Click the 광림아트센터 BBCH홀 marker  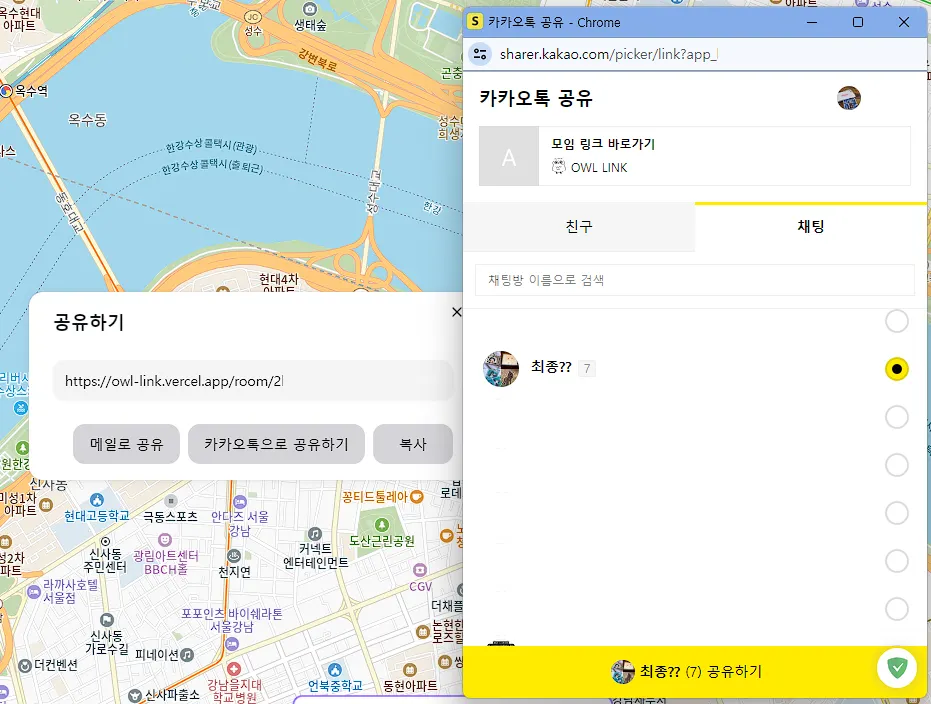tap(165, 540)
